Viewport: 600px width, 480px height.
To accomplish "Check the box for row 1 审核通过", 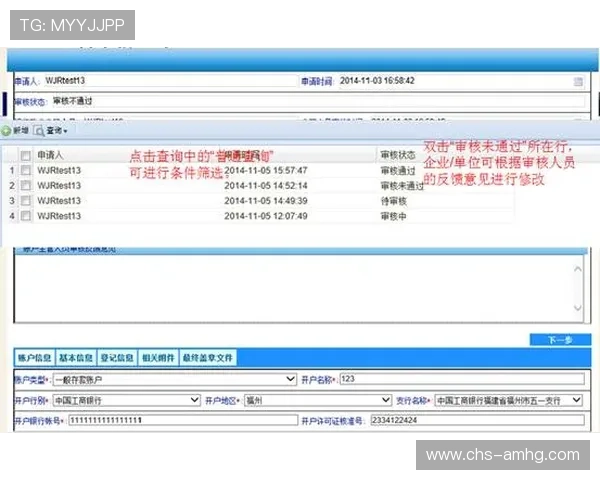I will pyautogui.click(x=26, y=170).
